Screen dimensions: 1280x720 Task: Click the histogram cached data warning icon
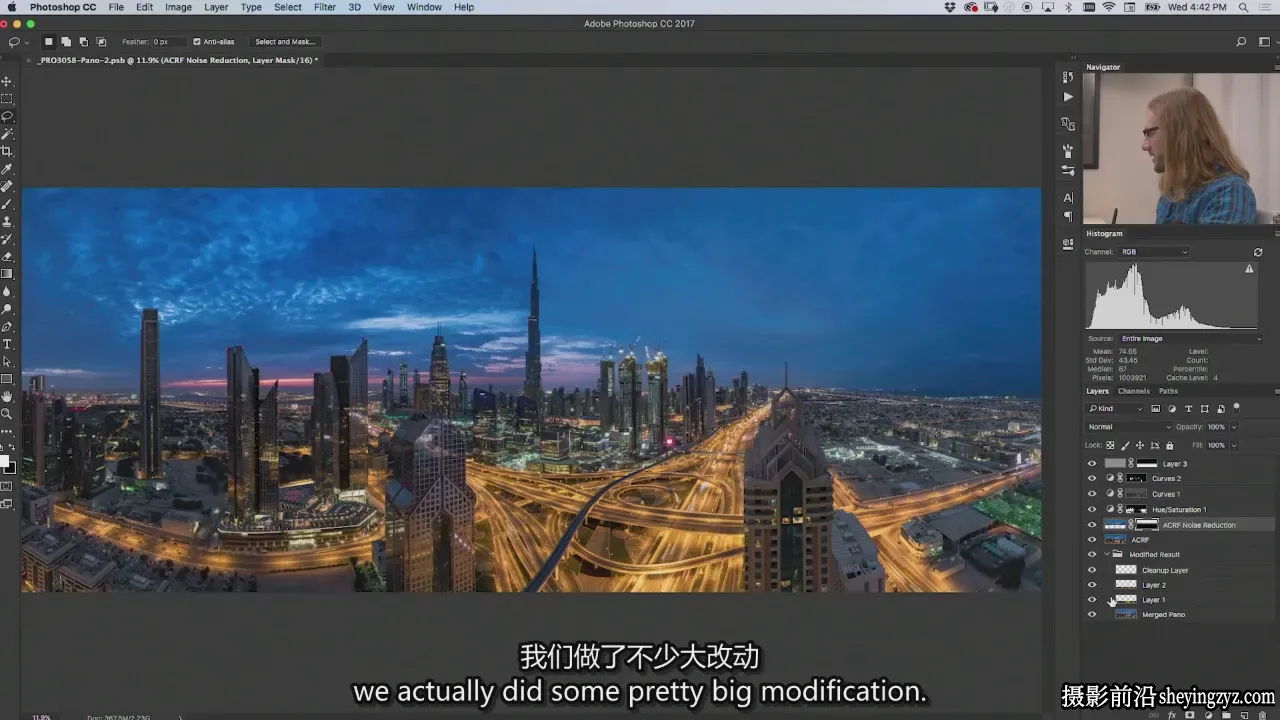coord(1249,269)
